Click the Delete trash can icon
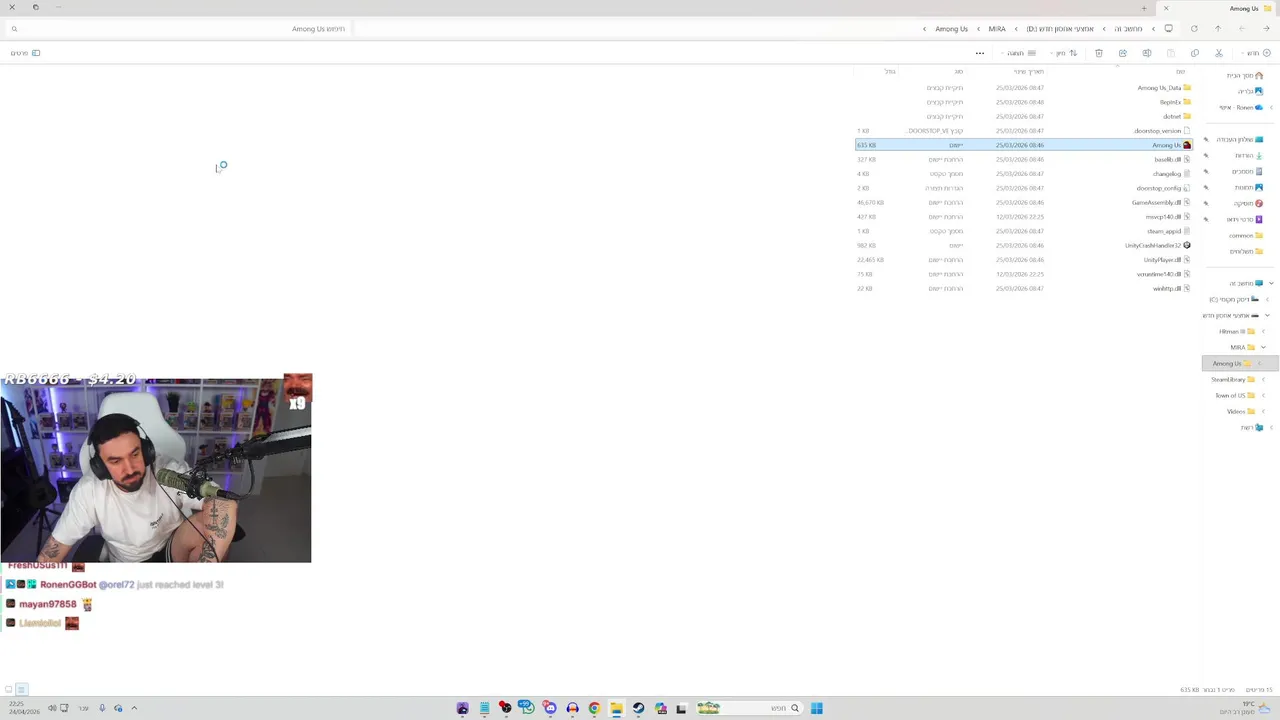The height and width of the screenshot is (720, 1280). [1099, 53]
